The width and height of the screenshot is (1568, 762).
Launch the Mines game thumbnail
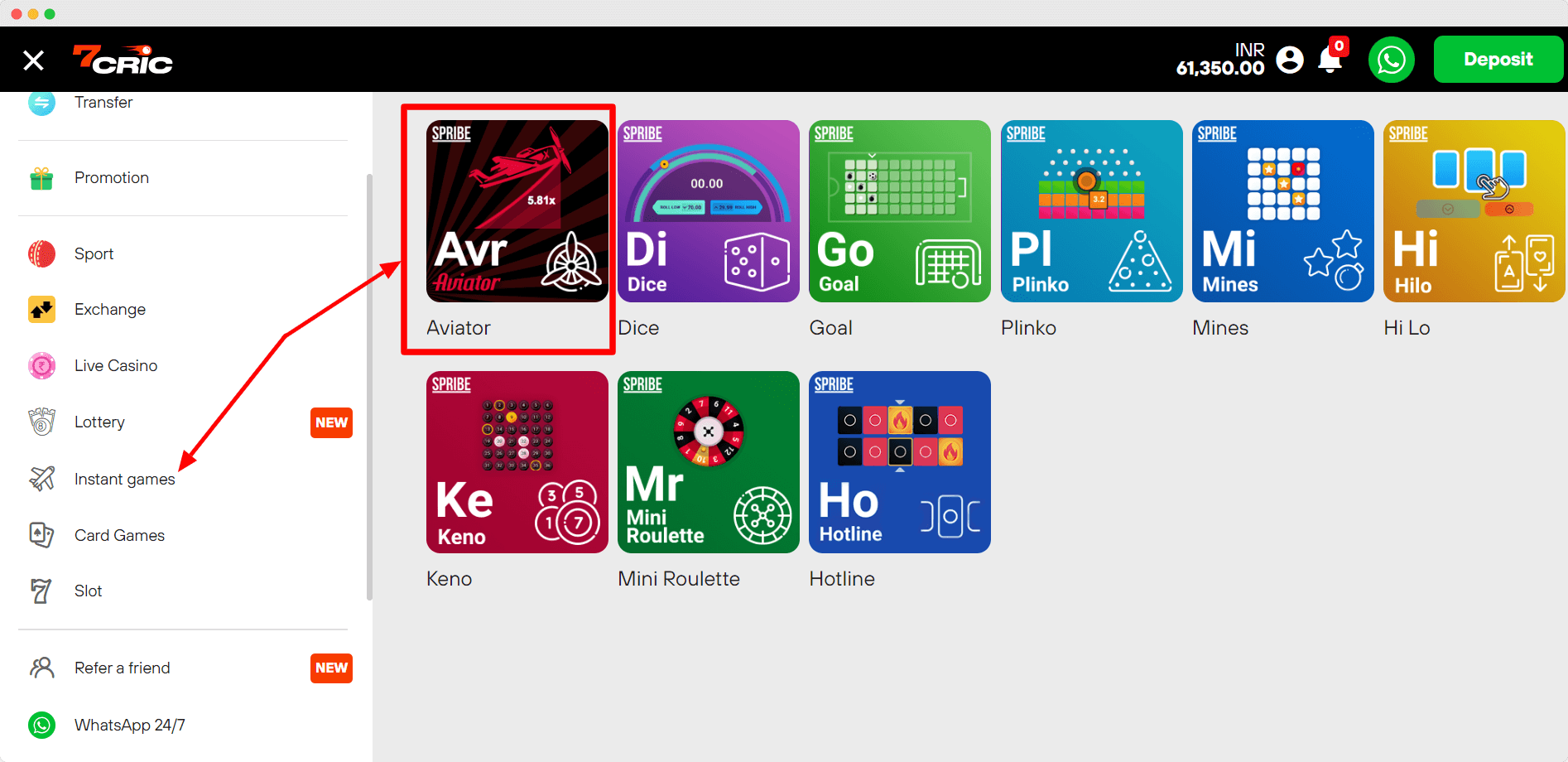pos(1283,211)
